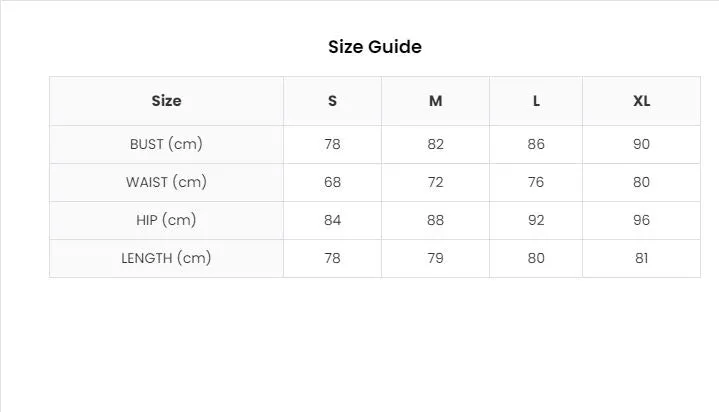Select the Size column header
Image resolution: width=719 pixels, height=412 pixels.
pyautogui.click(x=166, y=101)
